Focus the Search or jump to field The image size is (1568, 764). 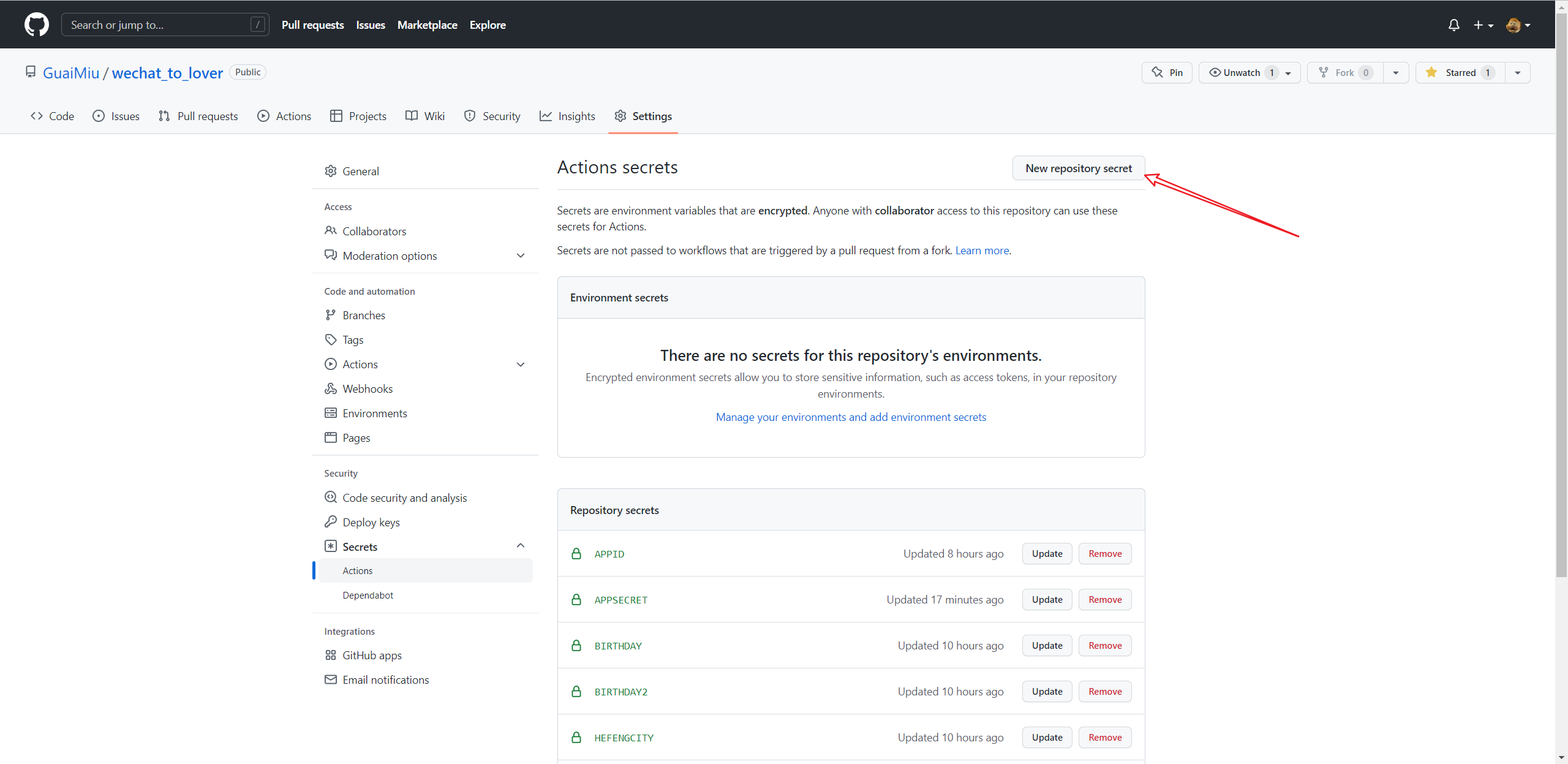click(165, 25)
